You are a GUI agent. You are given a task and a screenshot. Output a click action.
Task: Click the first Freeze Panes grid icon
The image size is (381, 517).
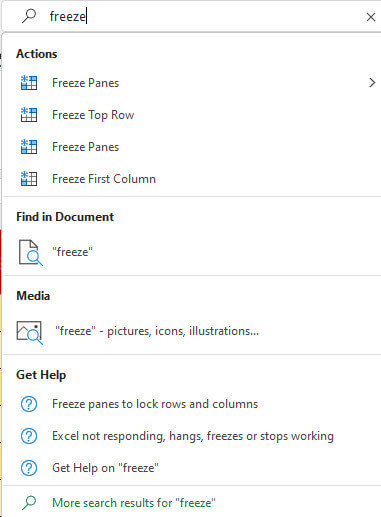tap(29, 83)
